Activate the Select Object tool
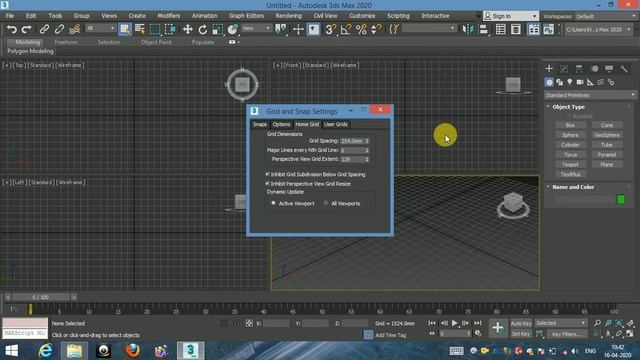This screenshot has width=640, height=360. [124, 29]
